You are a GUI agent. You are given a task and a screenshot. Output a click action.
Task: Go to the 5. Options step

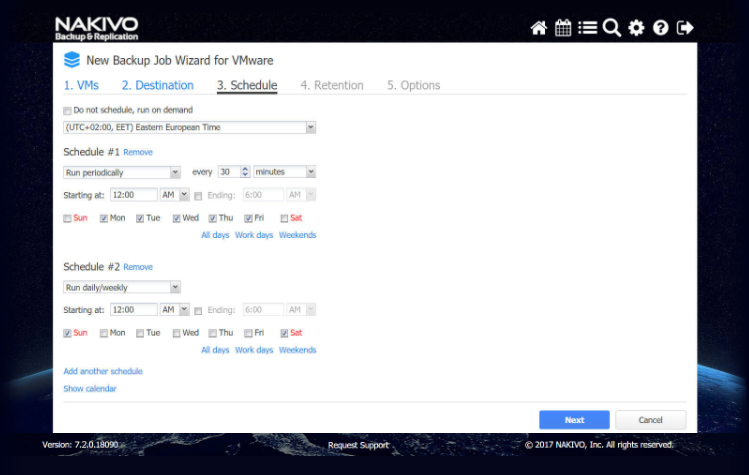coord(414,85)
